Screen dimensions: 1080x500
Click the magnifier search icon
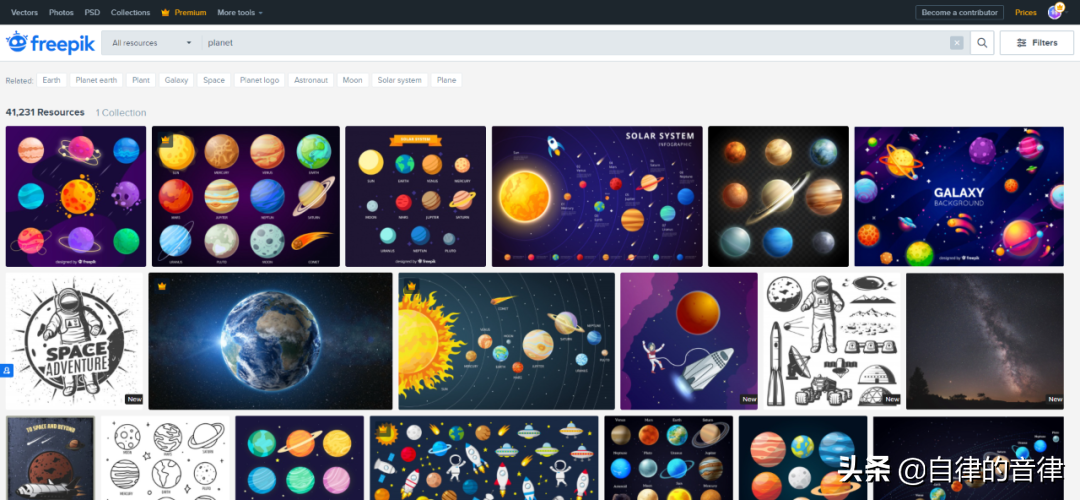pyautogui.click(x=982, y=43)
